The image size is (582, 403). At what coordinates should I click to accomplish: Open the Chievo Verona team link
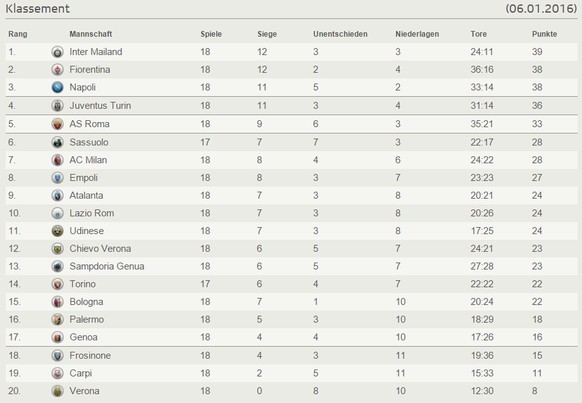click(x=100, y=249)
